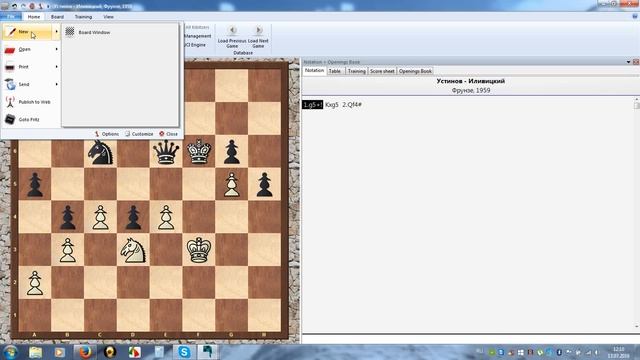The image size is (640, 360).
Task: Click the highlighted move 1.g5+!
Action: click(313, 105)
